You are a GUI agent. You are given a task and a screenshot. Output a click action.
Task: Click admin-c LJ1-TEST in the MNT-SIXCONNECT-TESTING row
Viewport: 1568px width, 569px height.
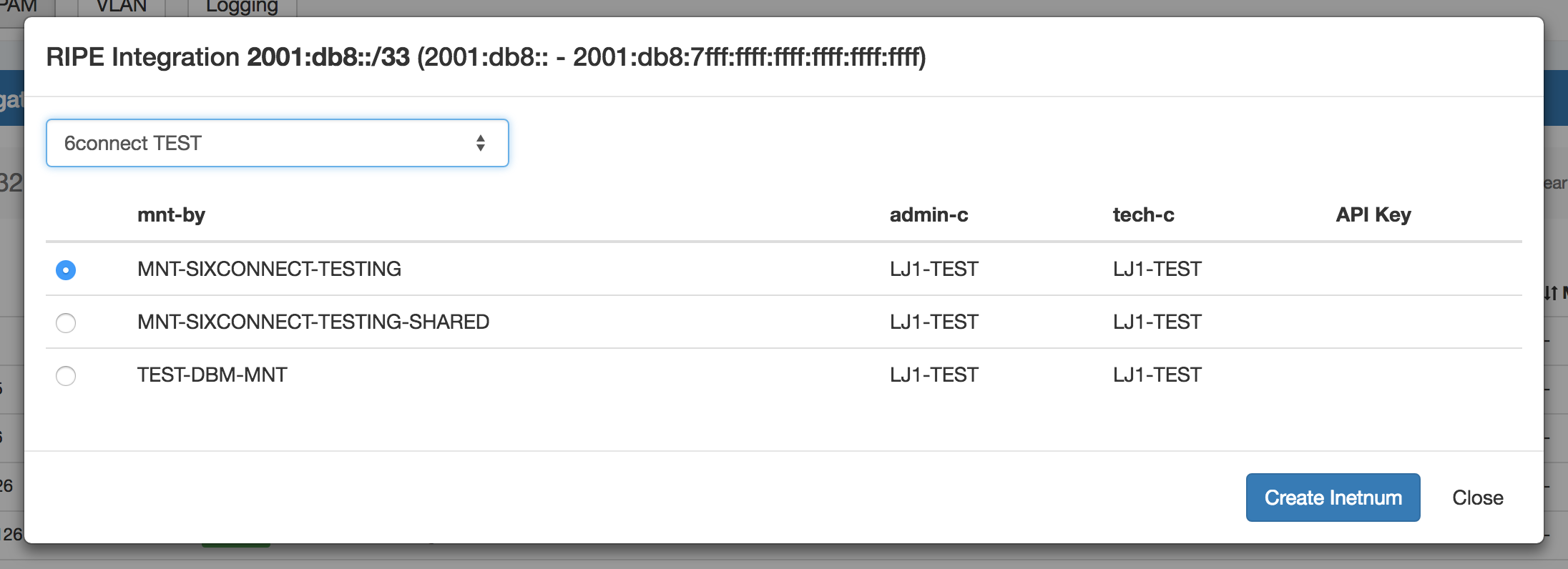pos(934,269)
